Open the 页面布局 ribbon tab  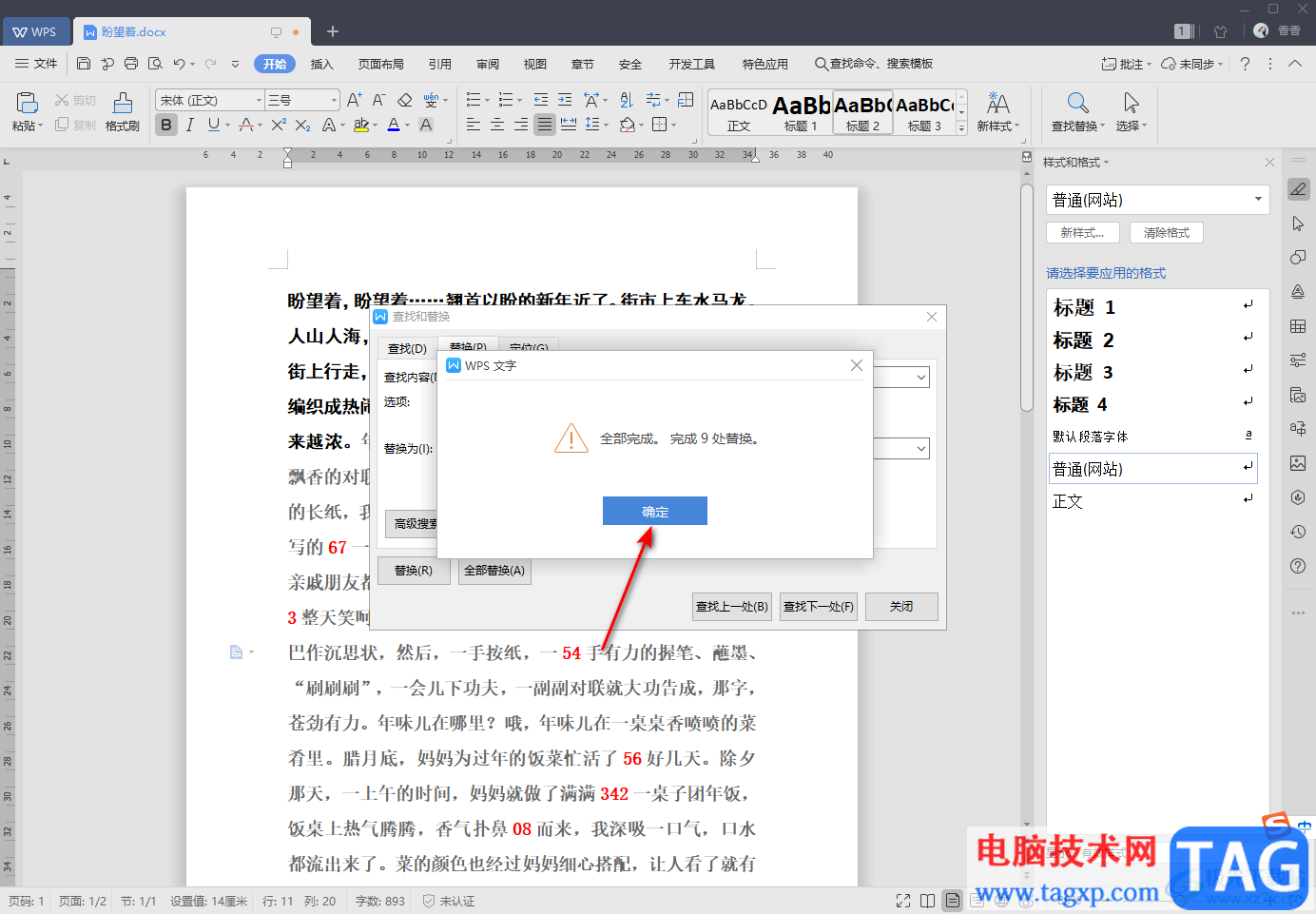381,64
